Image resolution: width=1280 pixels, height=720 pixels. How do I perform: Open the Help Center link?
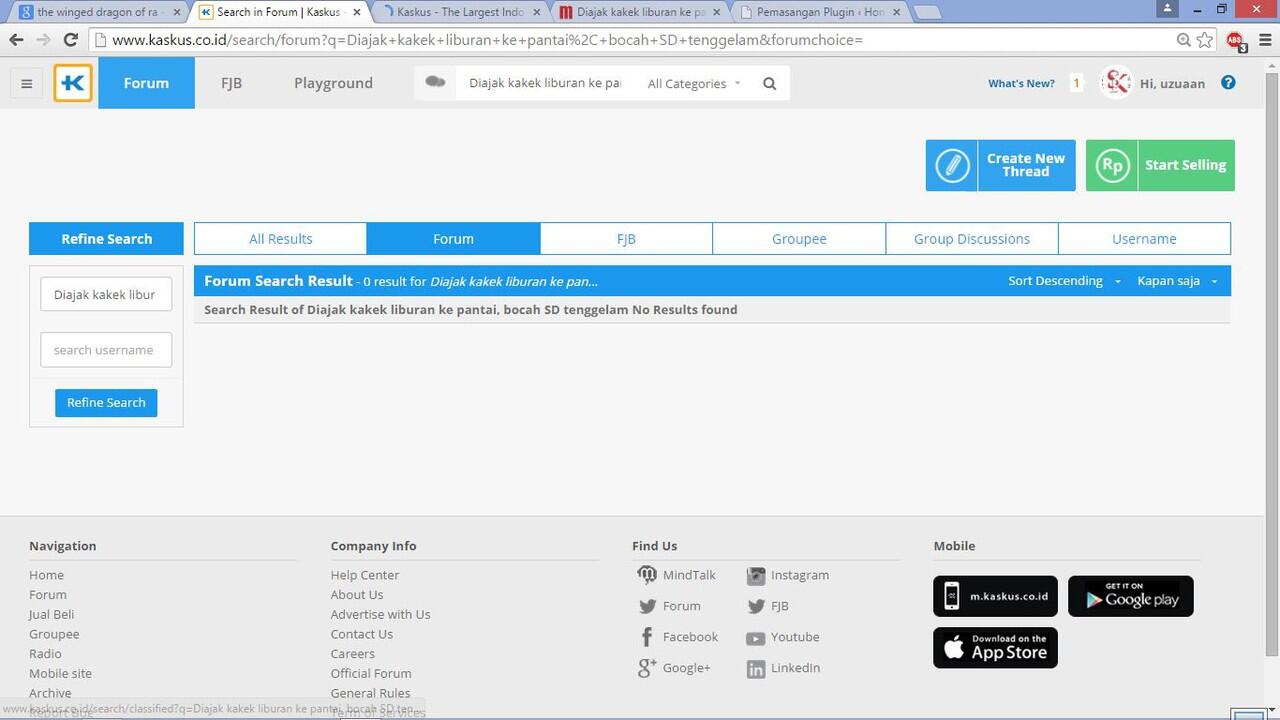click(x=365, y=575)
